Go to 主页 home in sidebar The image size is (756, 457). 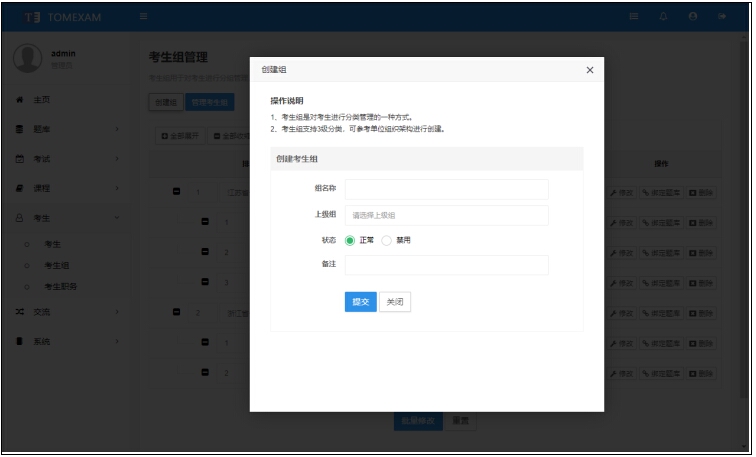coord(41,100)
